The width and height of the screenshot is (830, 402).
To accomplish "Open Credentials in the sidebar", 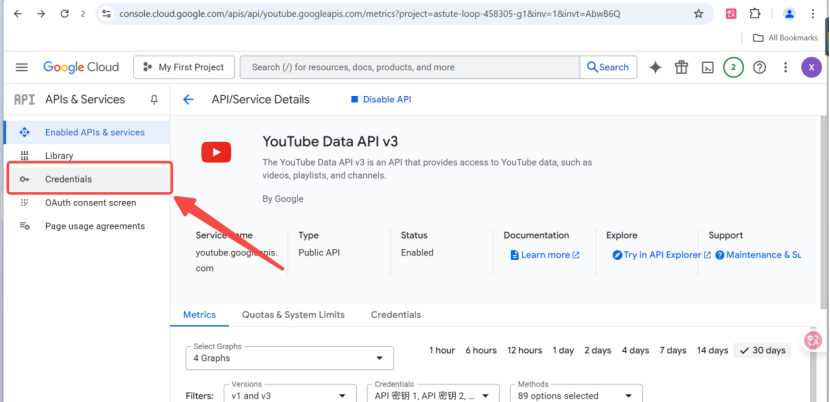I will pyautogui.click(x=89, y=179).
